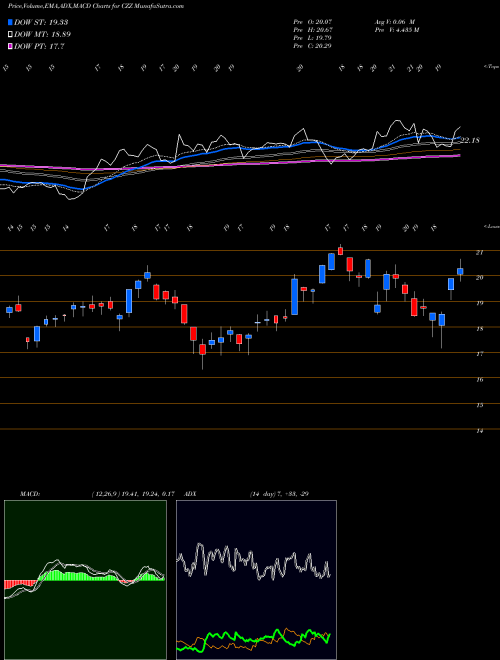Click the chart title mentioning MunafaSutra.com
500x660 pixels.
click(x=96, y=6)
